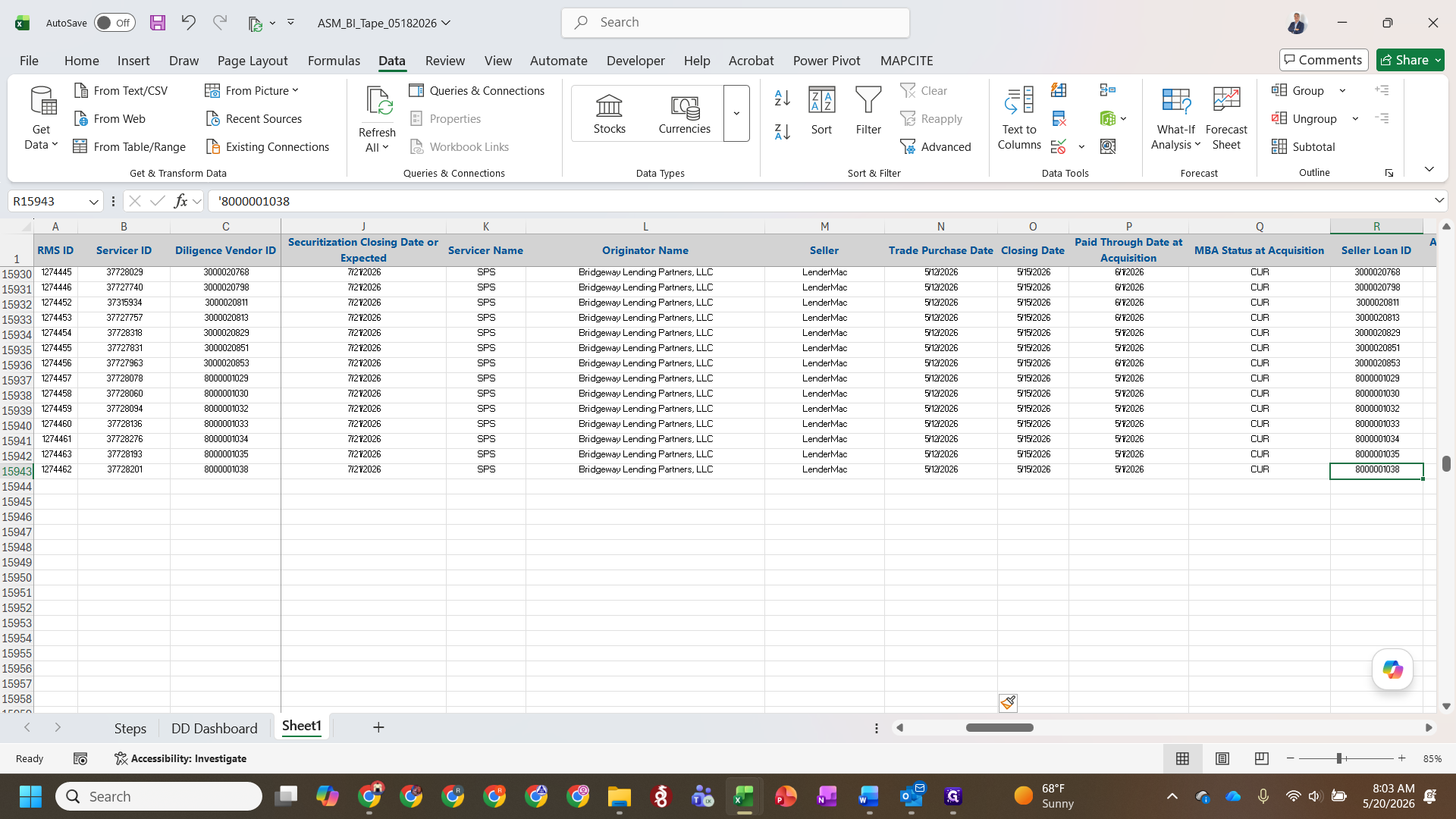
Task: Click the ribbon Search box
Action: (736, 23)
